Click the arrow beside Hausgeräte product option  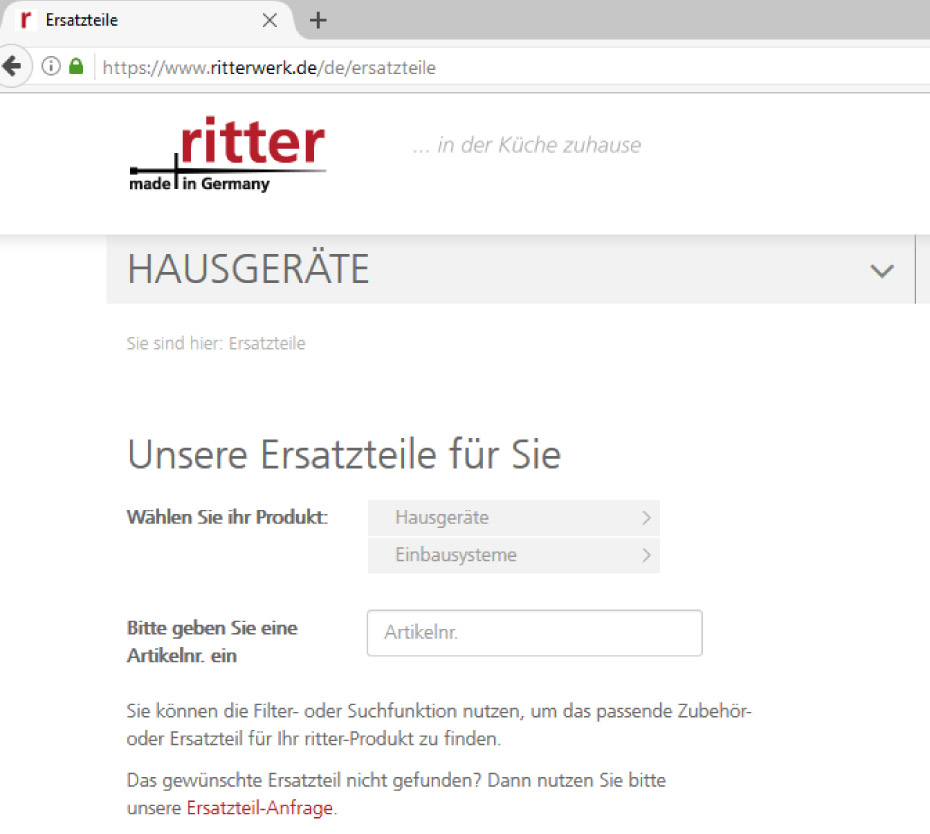coord(646,518)
